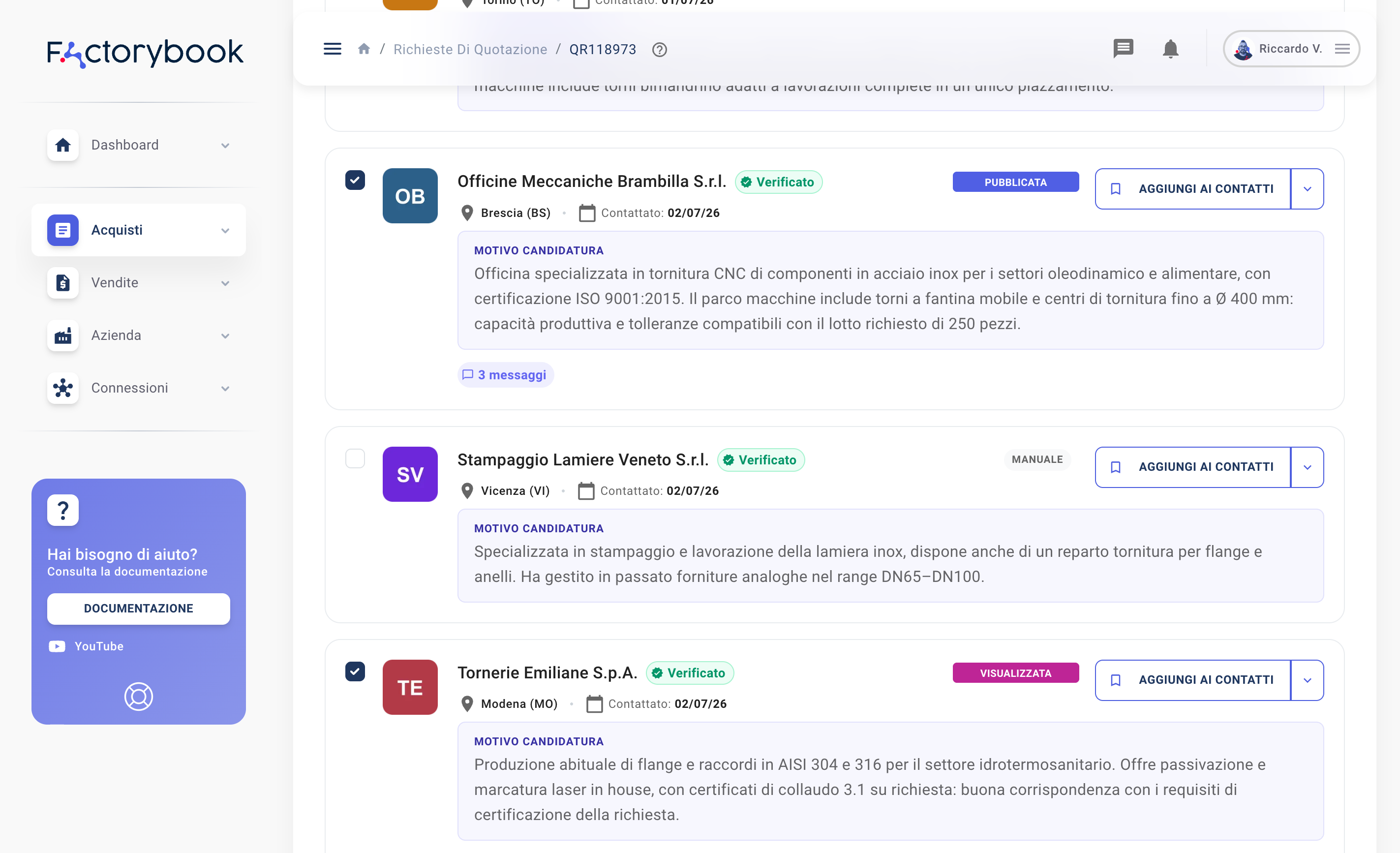Click the bookmark icon on the Brambilla contact button
The height and width of the screenshot is (853, 1400).
[x=1115, y=189]
